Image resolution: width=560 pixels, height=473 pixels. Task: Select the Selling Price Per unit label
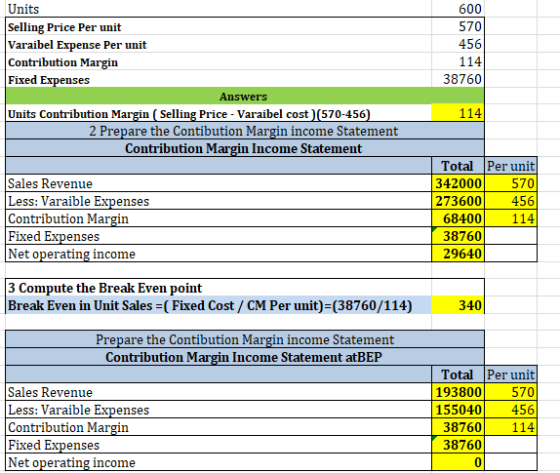tap(65, 27)
